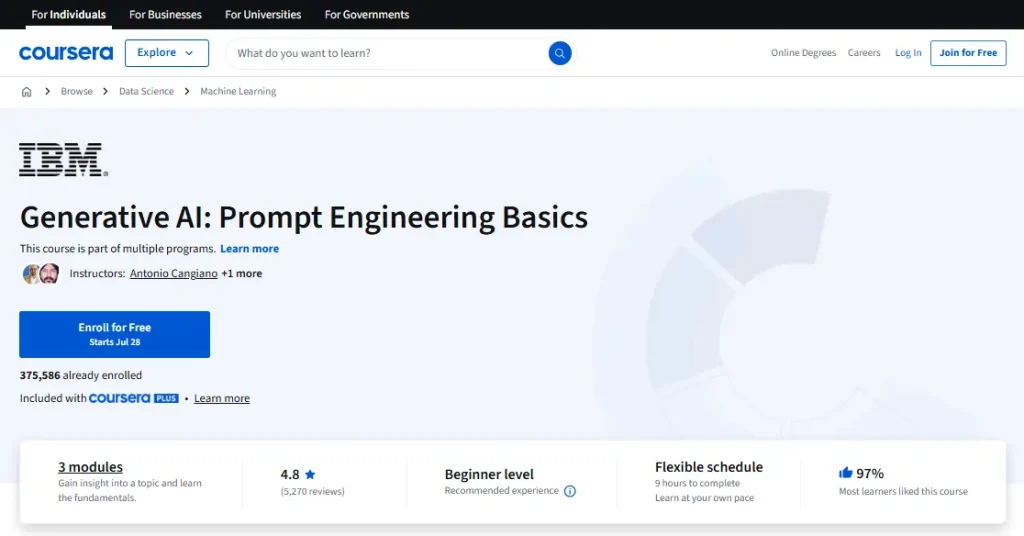This screenshot has width=1024, height=536.
Task: Open the Recommended experience info icon
Action: click(570, 491)
